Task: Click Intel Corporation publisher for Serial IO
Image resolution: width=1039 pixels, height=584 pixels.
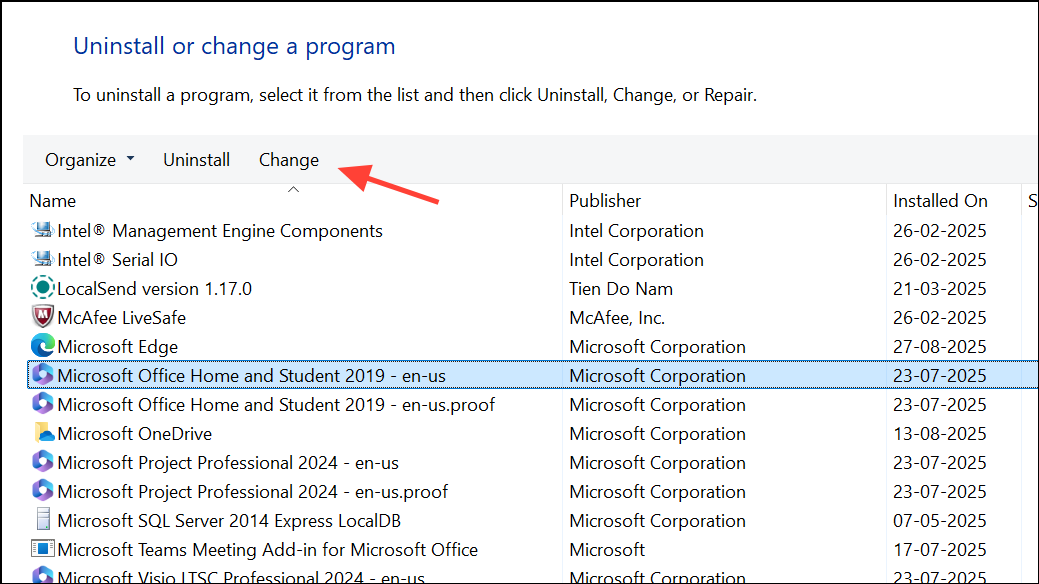Action: pyautogui.click(x=636, y=260)
